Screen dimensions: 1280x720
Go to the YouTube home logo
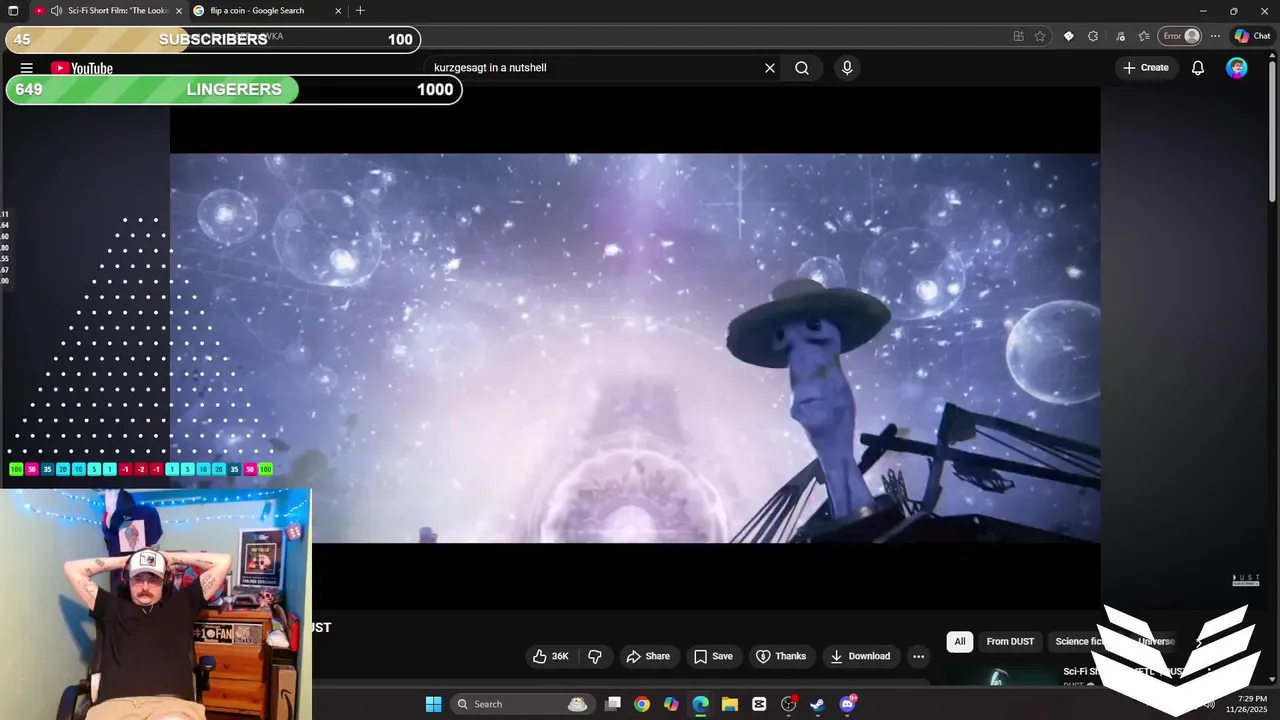(x=82, y=68)
